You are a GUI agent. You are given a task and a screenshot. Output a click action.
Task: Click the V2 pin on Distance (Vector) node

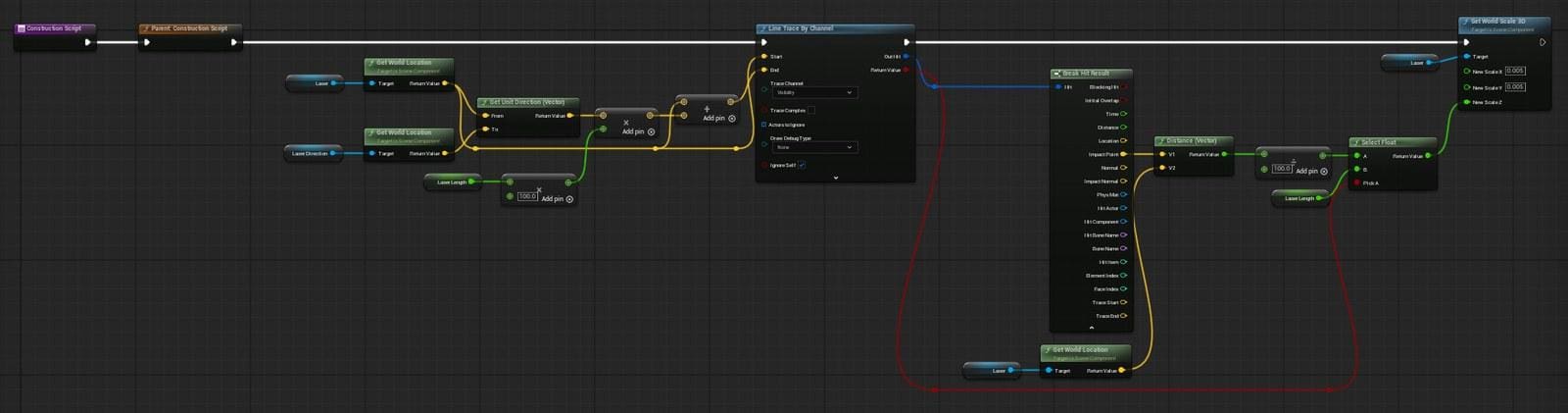tap(1162, 168)
